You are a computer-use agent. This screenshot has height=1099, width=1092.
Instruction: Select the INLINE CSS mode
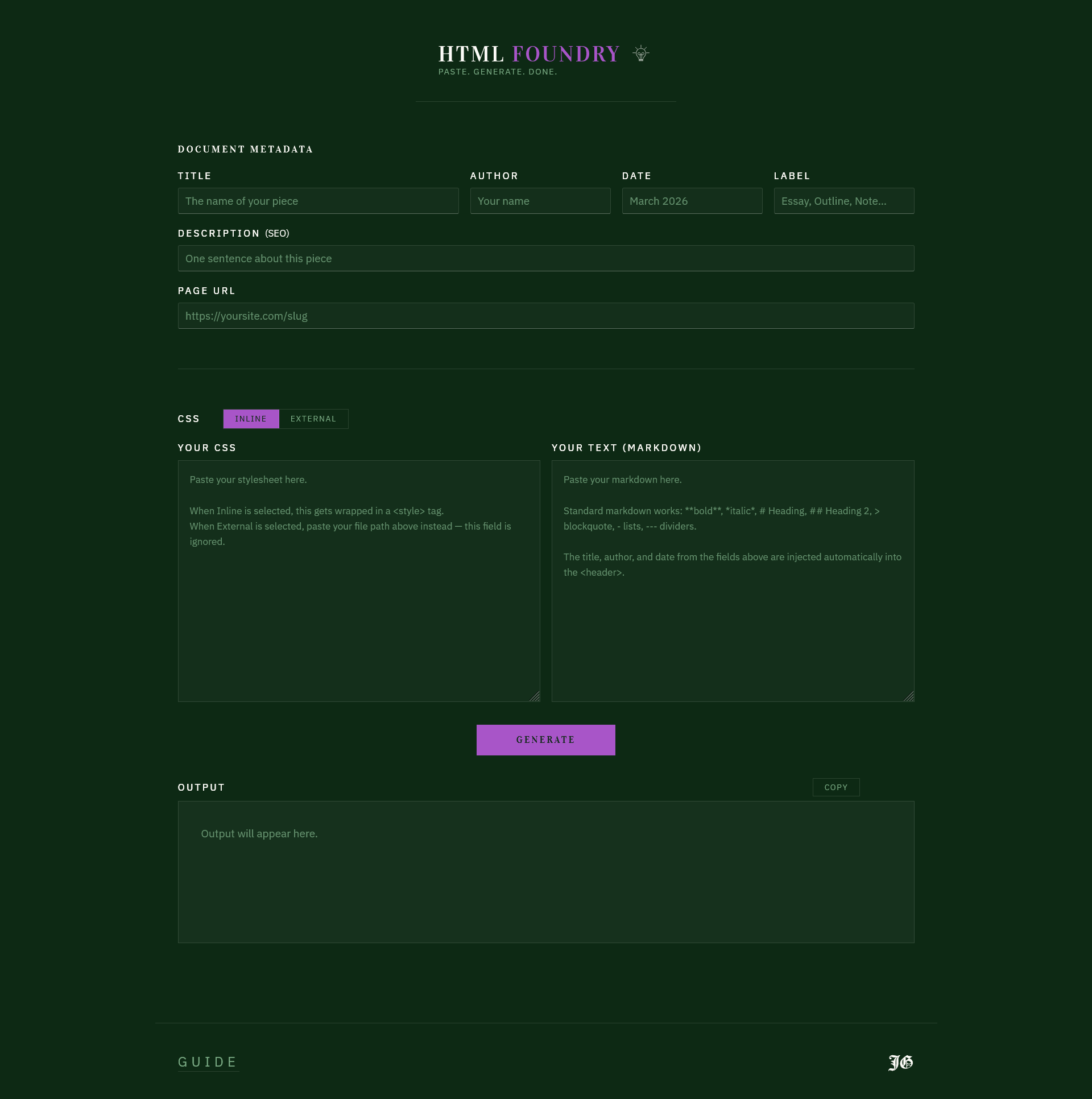[251, 419]
